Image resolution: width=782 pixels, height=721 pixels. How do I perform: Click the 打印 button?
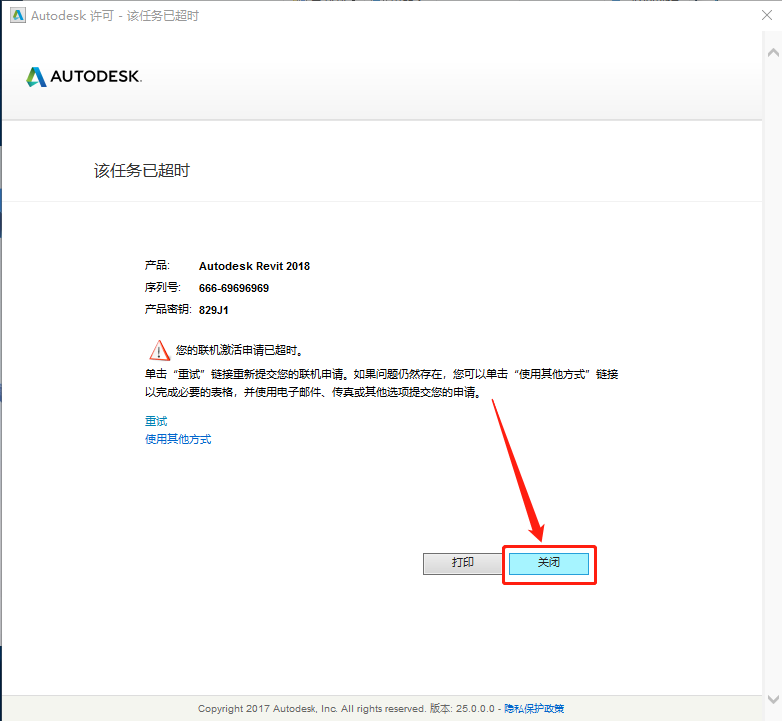pyautogui.click(x=462, y=563)
